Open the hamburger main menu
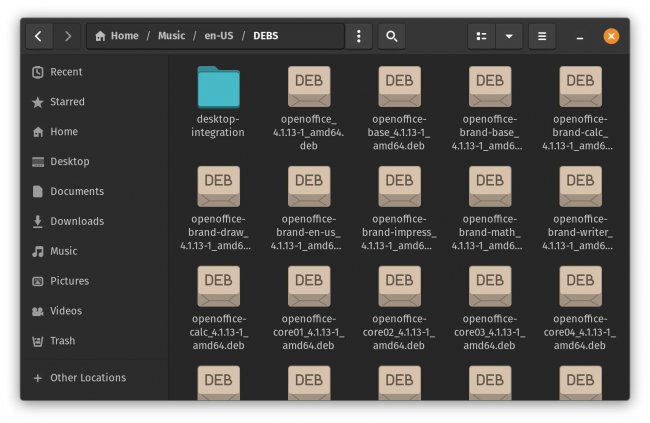The image size is (650, 423). coord(542,36)
